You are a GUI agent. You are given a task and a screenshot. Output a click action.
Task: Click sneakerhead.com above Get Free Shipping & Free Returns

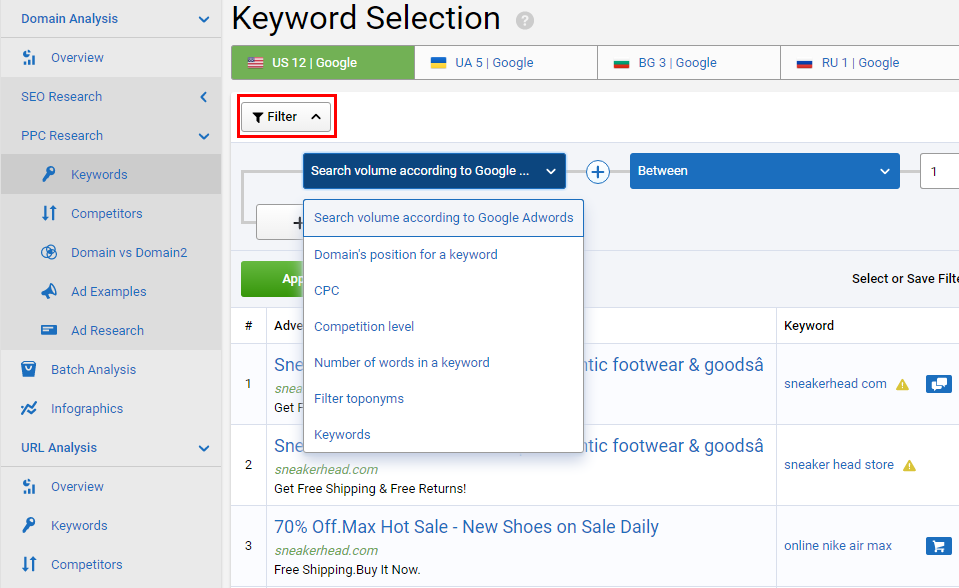click(x=326, y=469)
